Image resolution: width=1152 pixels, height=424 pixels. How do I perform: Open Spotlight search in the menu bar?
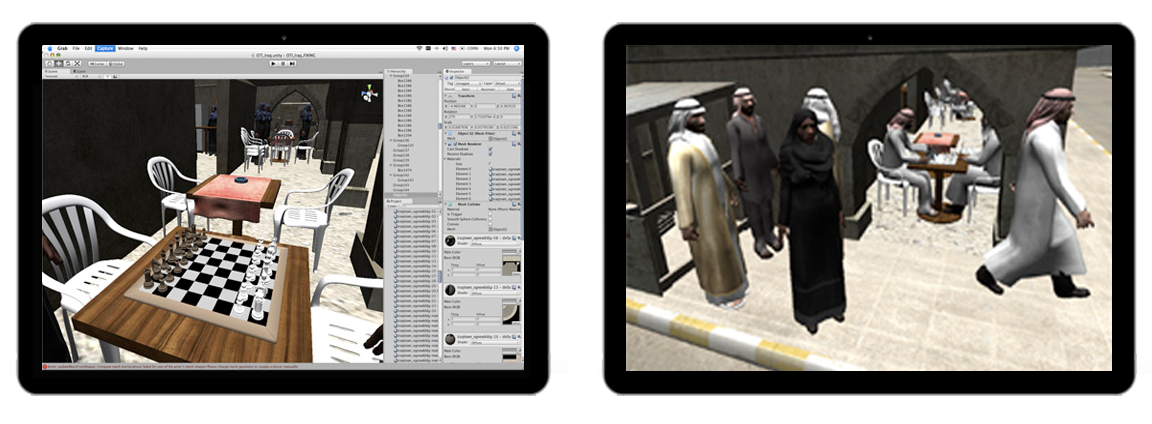(518, 48)
